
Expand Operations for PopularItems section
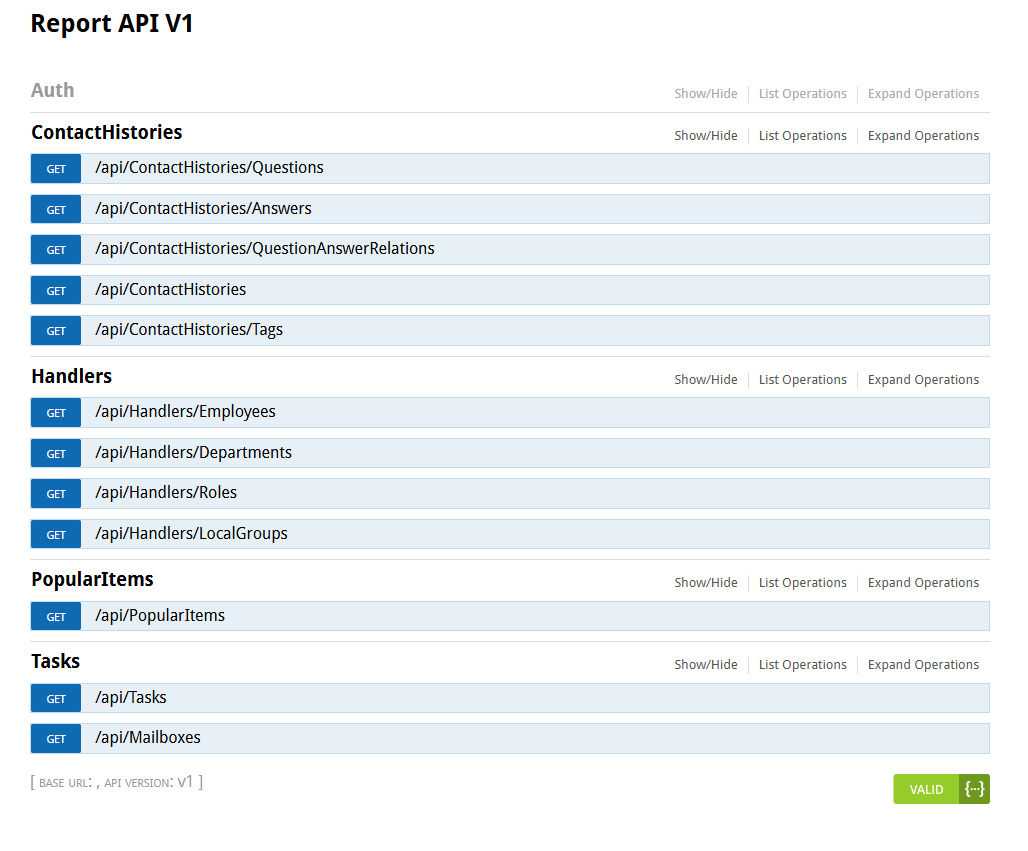922,583
